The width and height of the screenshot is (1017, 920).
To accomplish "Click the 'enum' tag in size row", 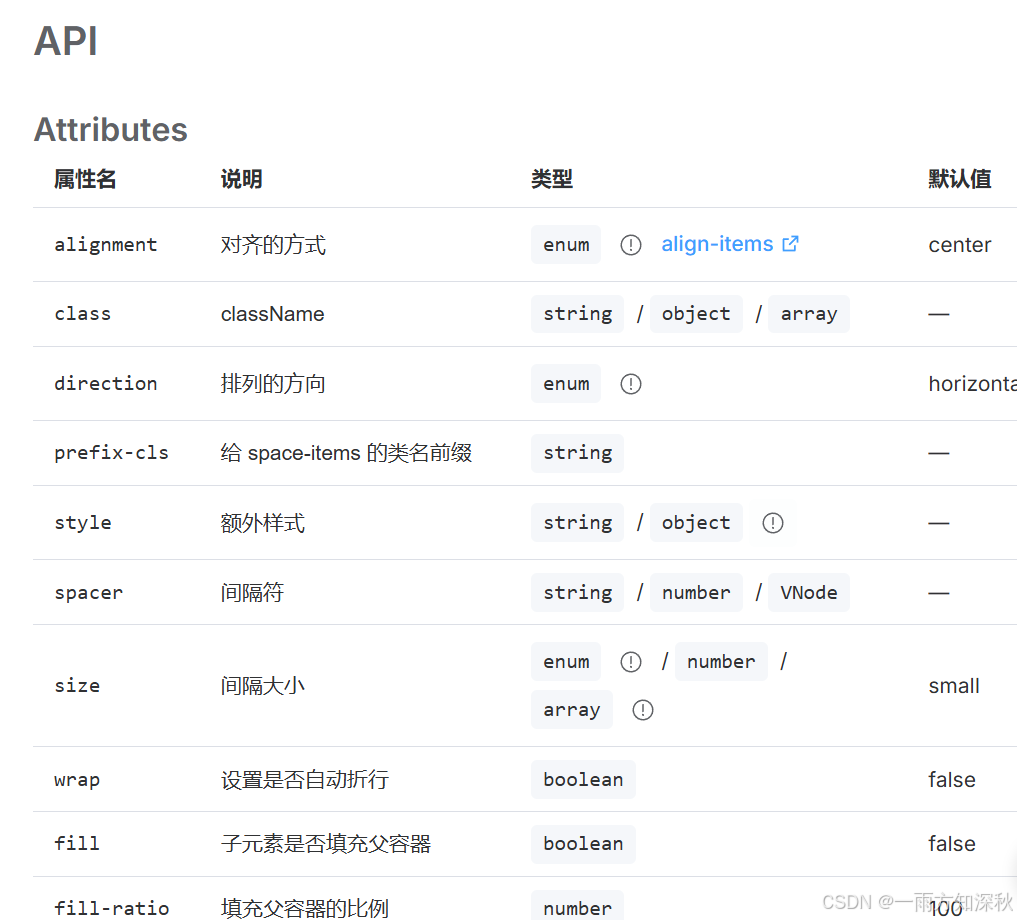I will (566, 661).
